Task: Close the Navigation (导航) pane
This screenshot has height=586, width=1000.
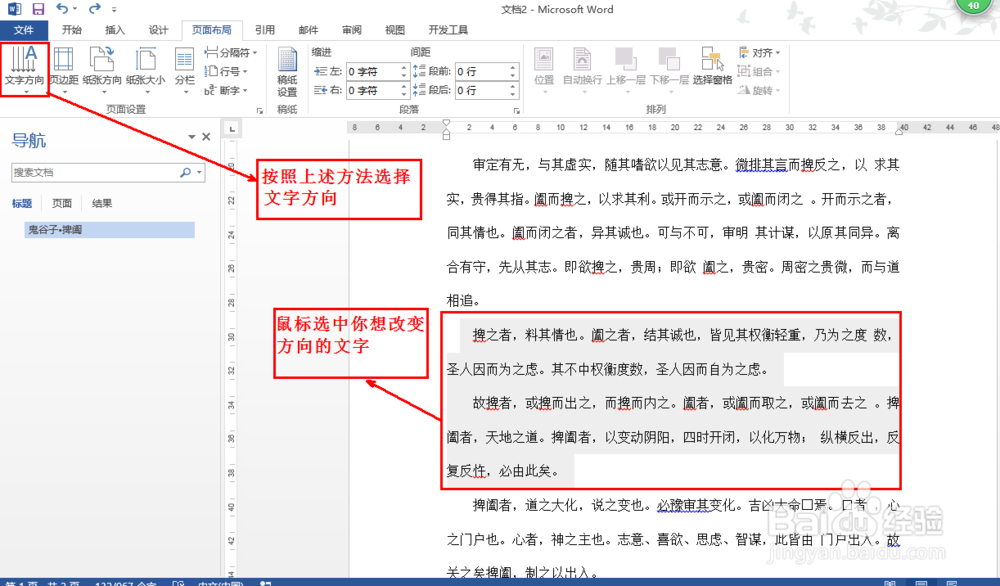Action: 206,136
